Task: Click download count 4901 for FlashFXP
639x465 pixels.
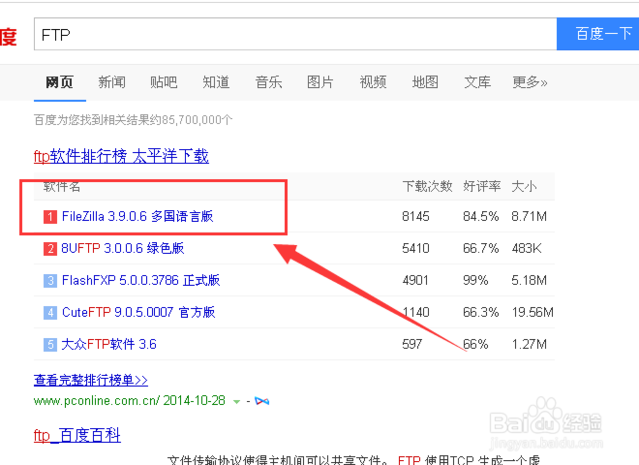Action: point(415,280)
